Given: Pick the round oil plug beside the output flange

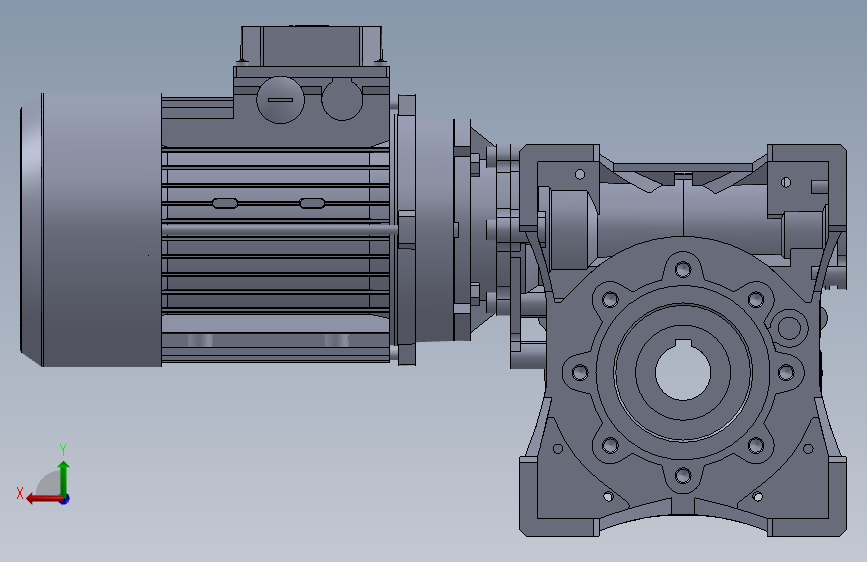Looking at the screenshot, I should [789, 327].
